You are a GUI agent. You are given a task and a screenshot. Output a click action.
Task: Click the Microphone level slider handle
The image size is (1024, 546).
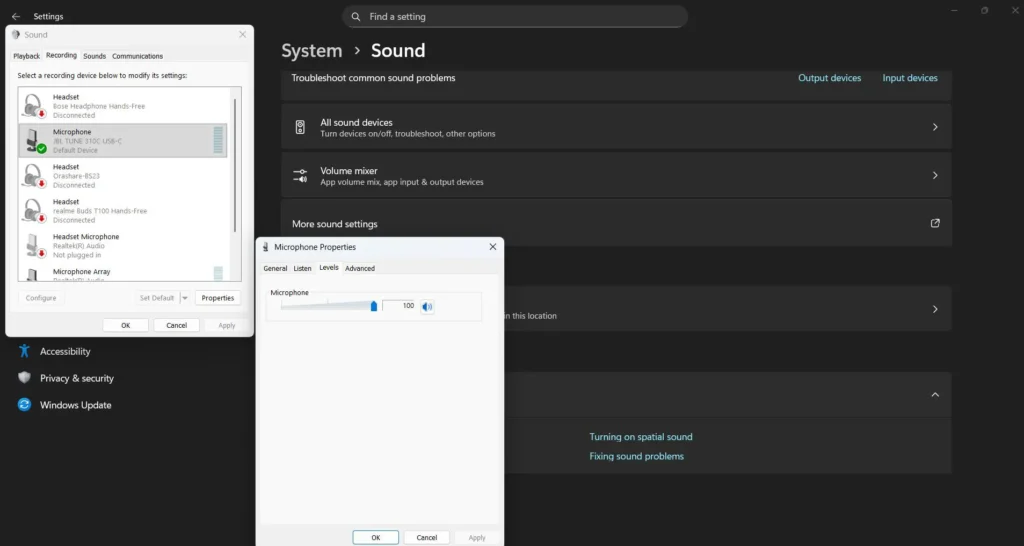pyautogui.click(x=374, y=306)
